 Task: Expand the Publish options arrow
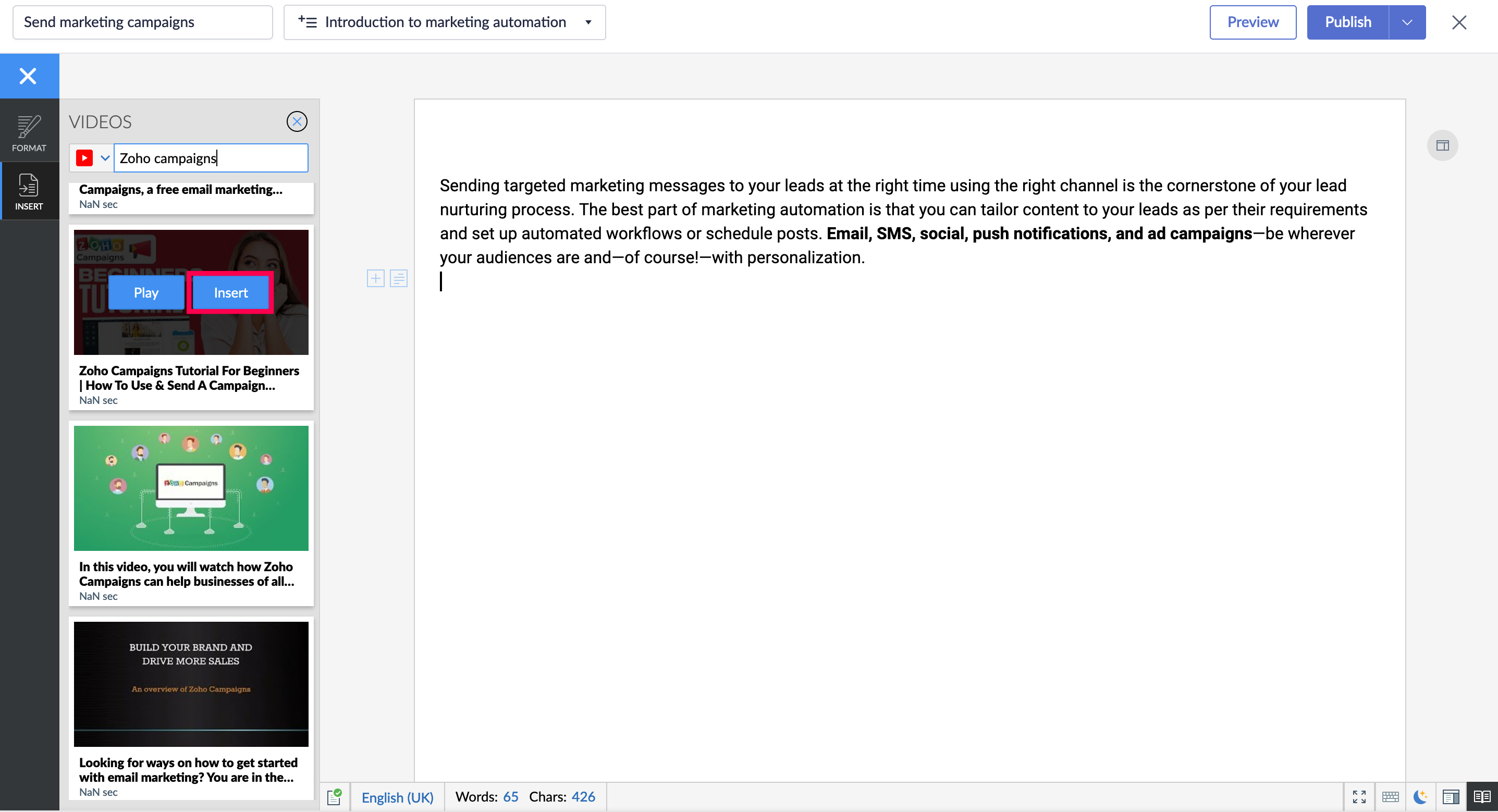point(1407,22)
